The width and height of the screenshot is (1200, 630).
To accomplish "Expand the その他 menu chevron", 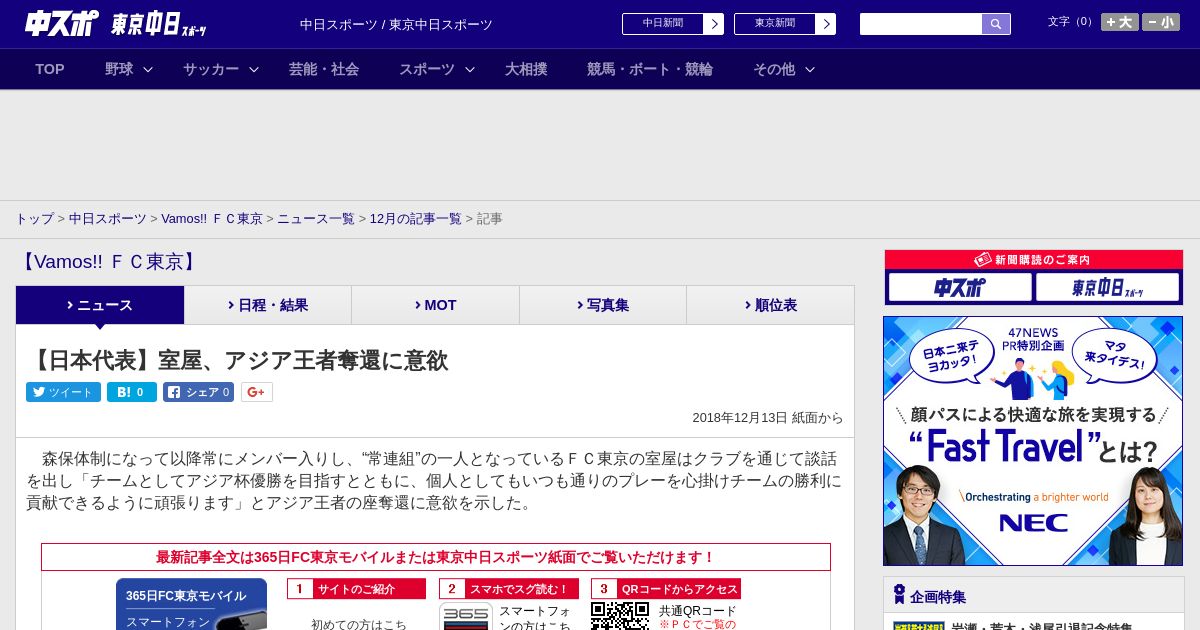I will [x=810, y=70].
